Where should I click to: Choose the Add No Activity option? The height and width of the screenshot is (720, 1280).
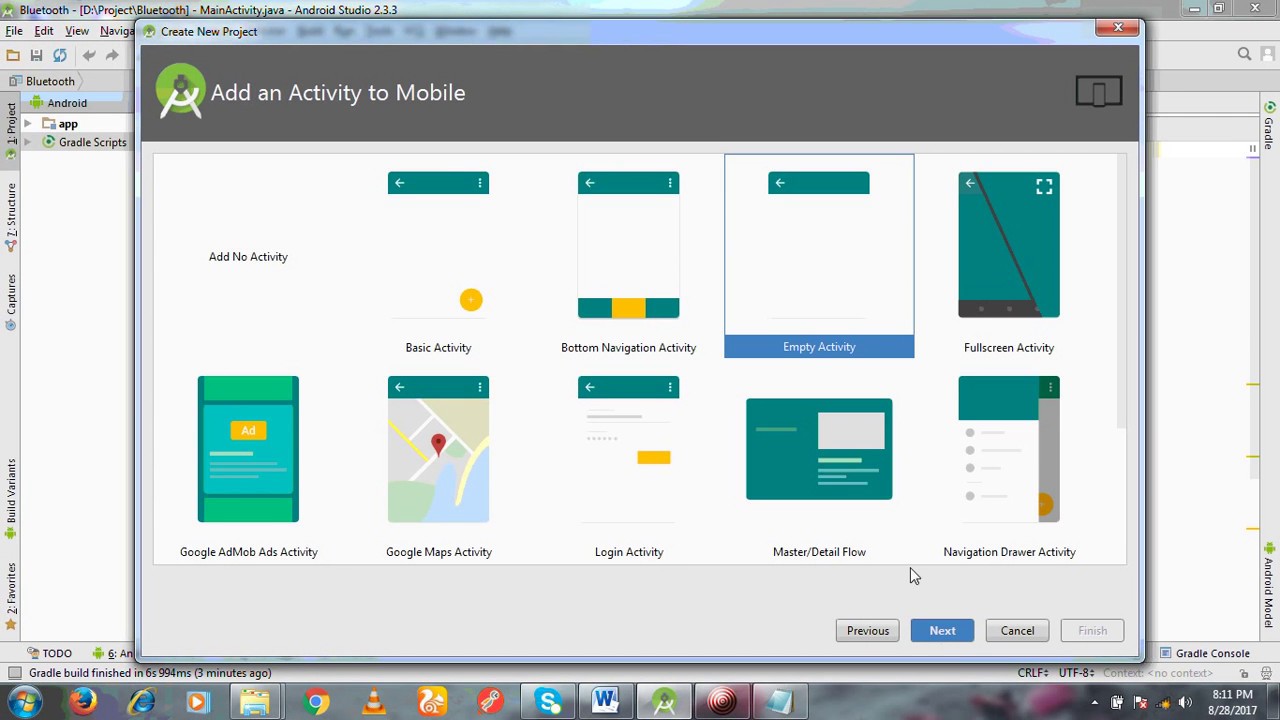248,257
